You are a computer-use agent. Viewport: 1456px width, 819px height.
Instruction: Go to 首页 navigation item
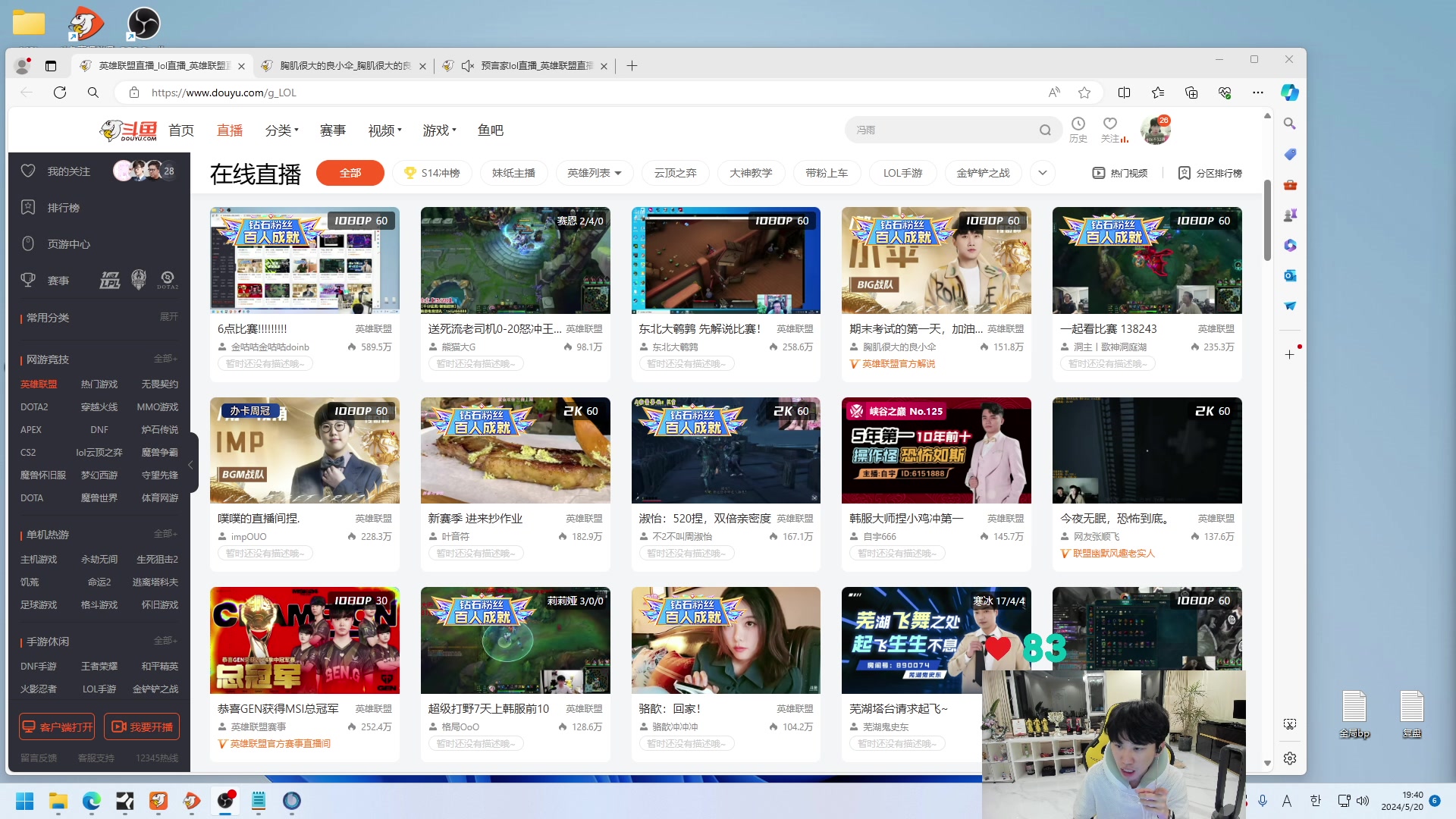tap(180, 130)
